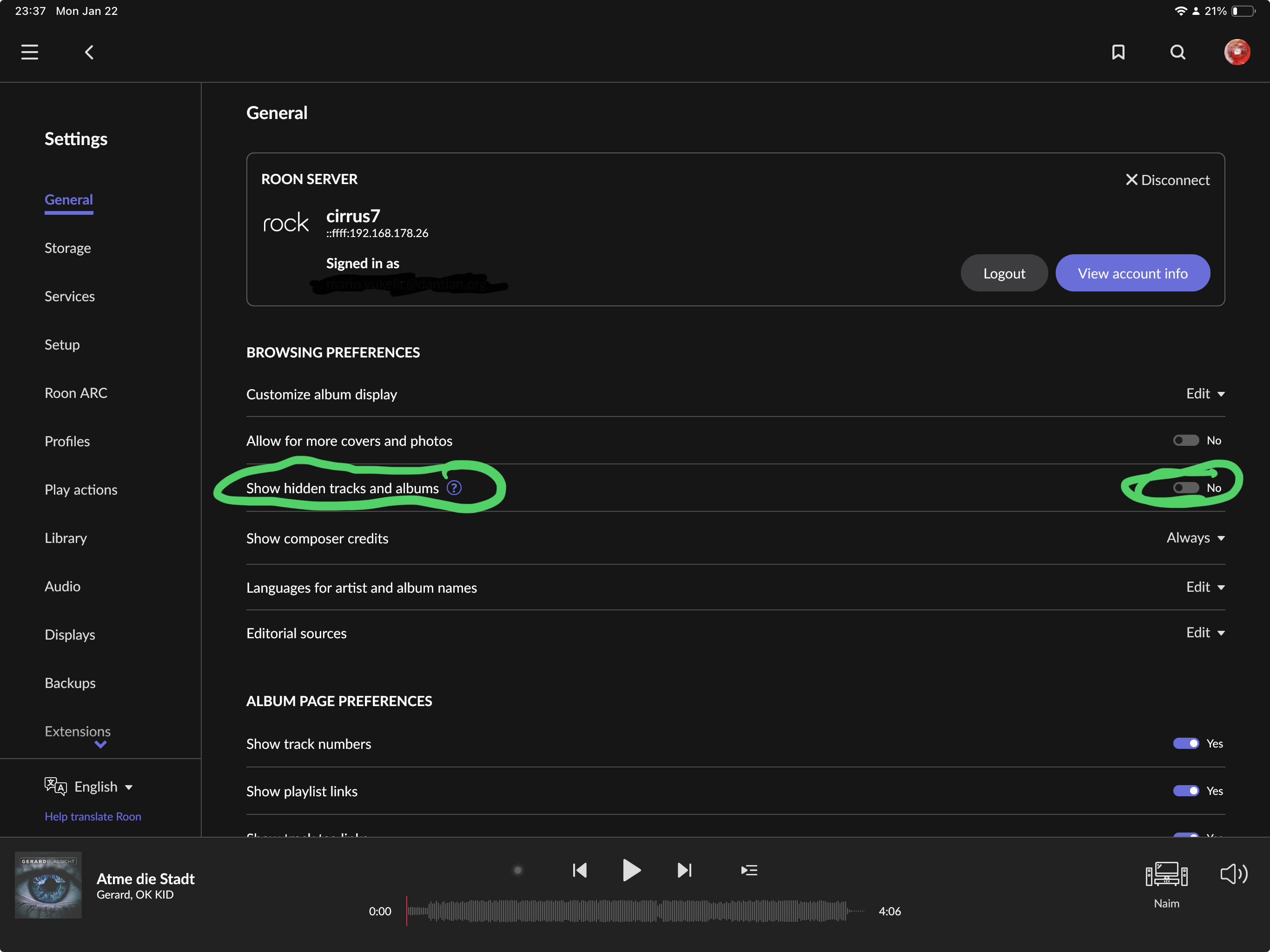1270x952 pixels.
Task: Open search with the magnifier icon
Action: click(1177, 52)
